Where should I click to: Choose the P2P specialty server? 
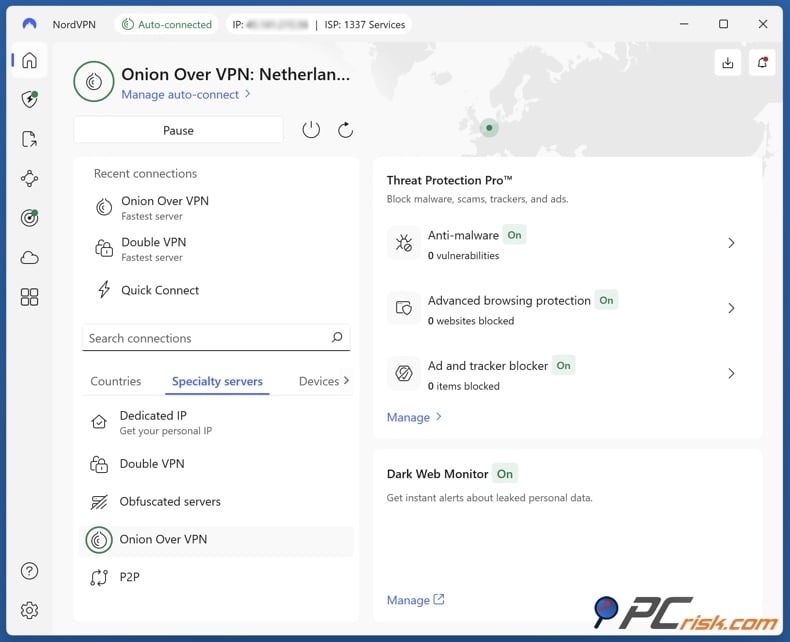[216, 577]
